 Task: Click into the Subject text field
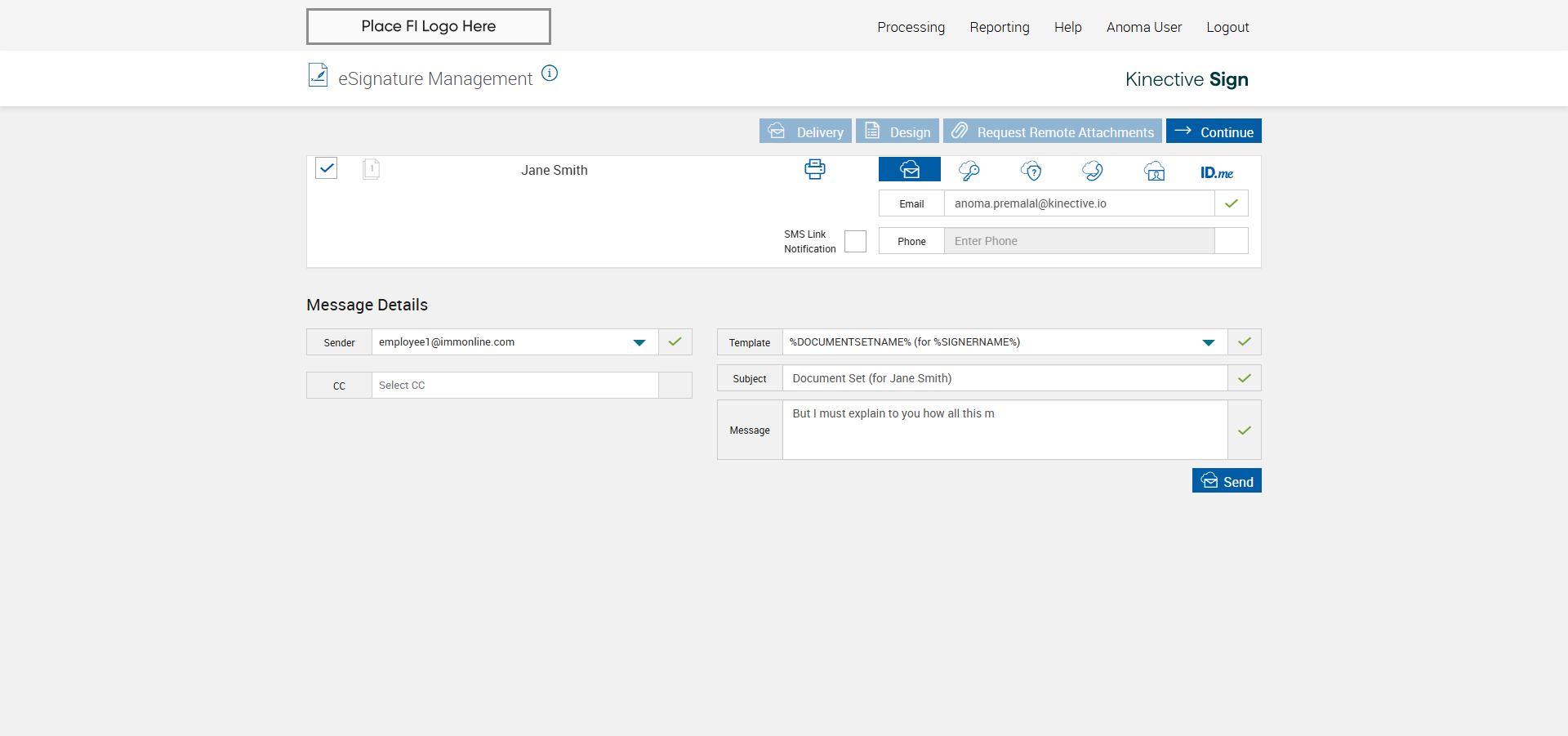[1004, 378]
